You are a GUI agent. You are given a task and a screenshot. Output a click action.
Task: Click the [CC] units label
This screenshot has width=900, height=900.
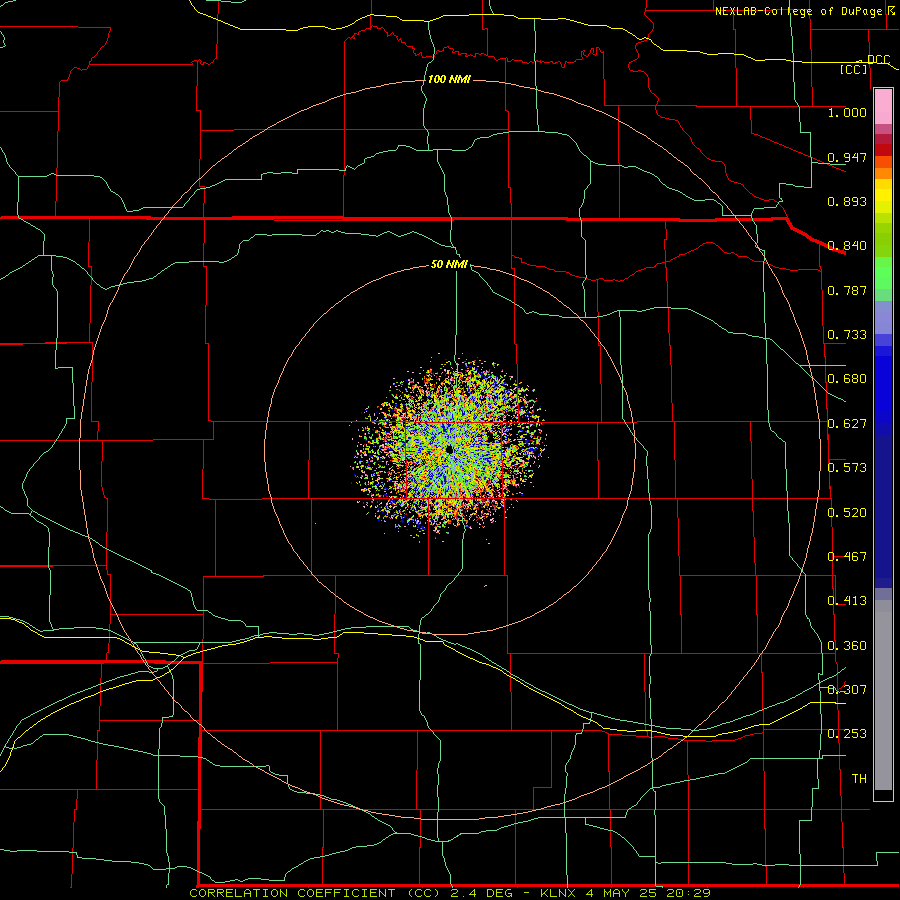point(854,69)
